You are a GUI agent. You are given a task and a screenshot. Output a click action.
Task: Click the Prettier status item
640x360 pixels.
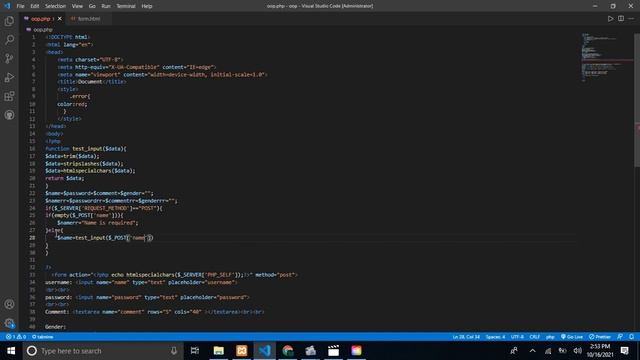(600, 337)
